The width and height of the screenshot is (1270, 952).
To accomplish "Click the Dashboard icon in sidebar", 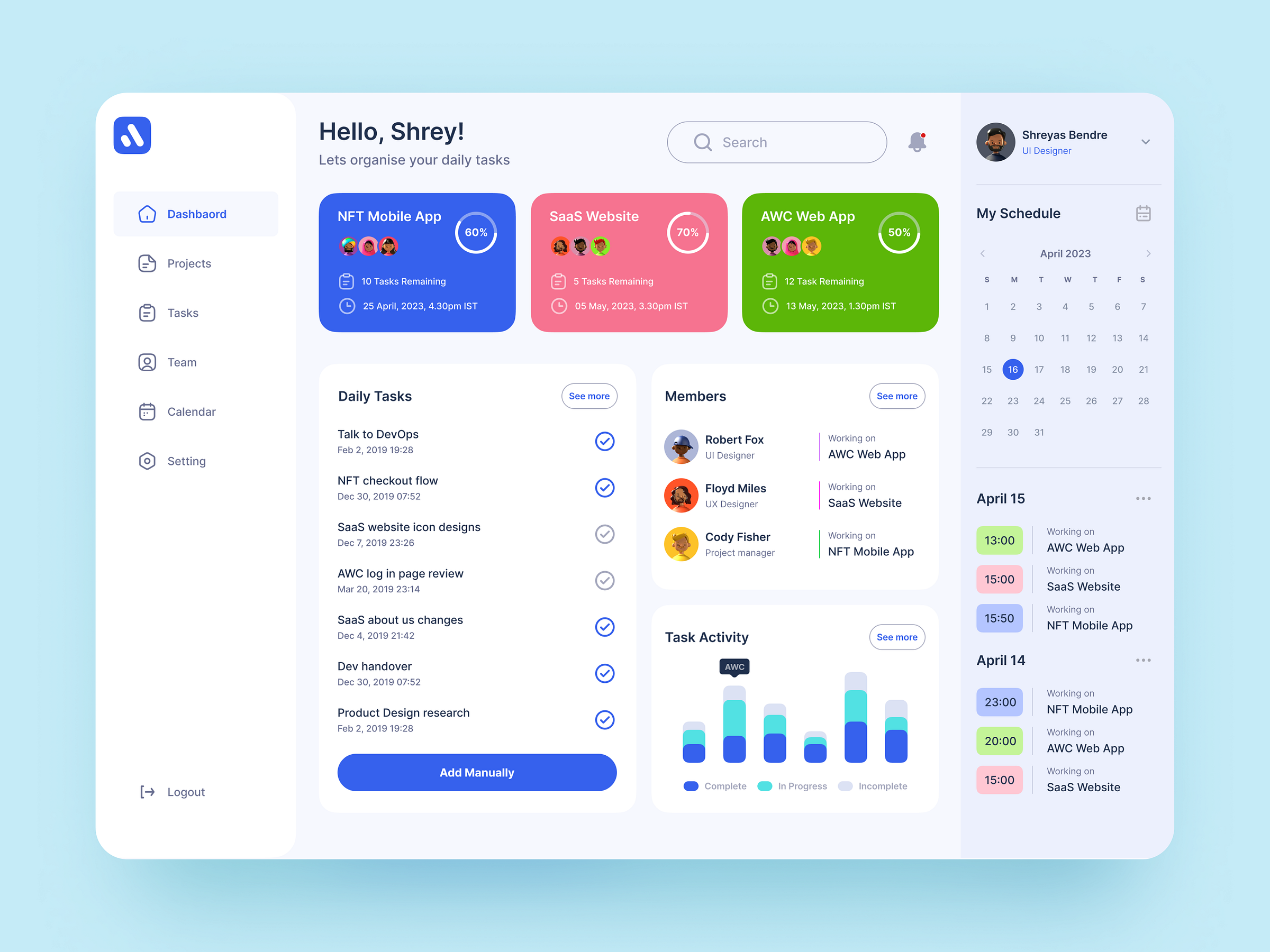I will (145, 213).
